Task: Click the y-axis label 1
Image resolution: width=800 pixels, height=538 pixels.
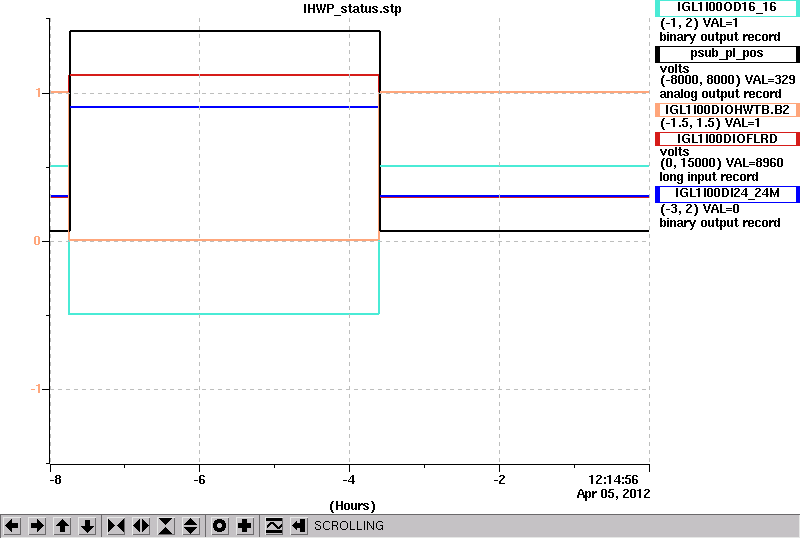Action: click(x=38, y=93)
